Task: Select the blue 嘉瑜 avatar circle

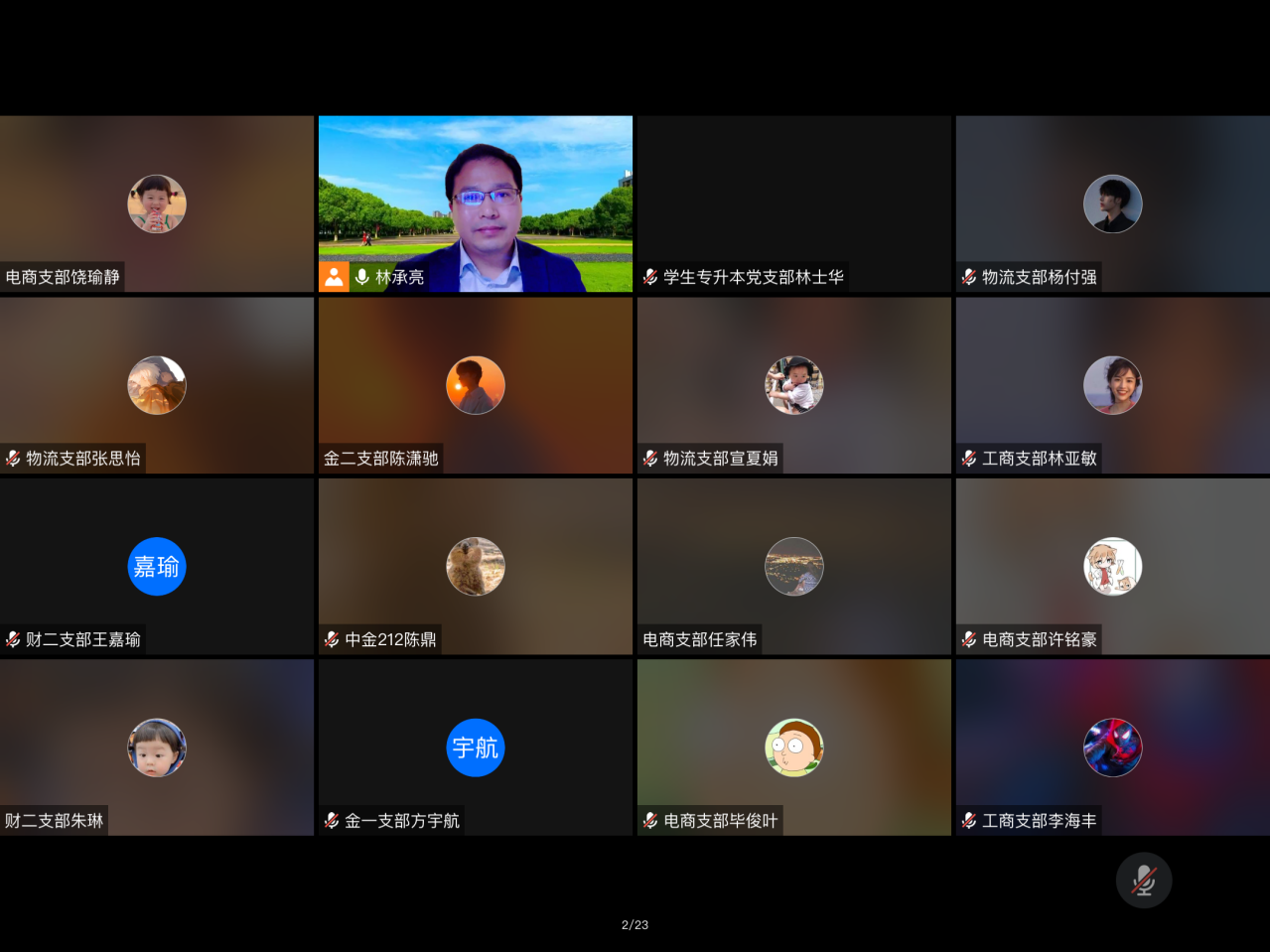Action: [x=157, y=567]
